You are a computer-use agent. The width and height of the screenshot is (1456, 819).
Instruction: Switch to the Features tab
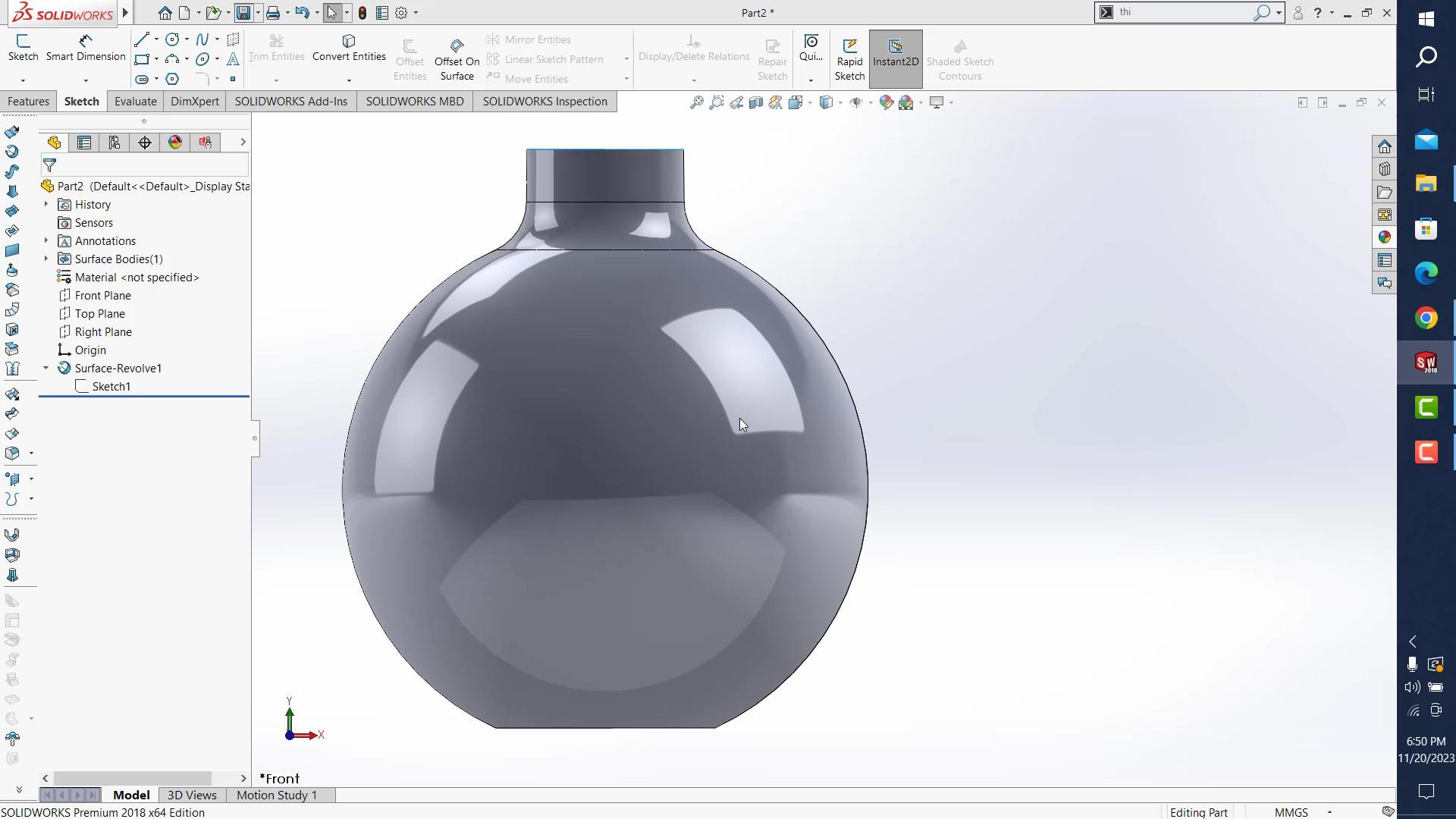click(x=28, y=102)
